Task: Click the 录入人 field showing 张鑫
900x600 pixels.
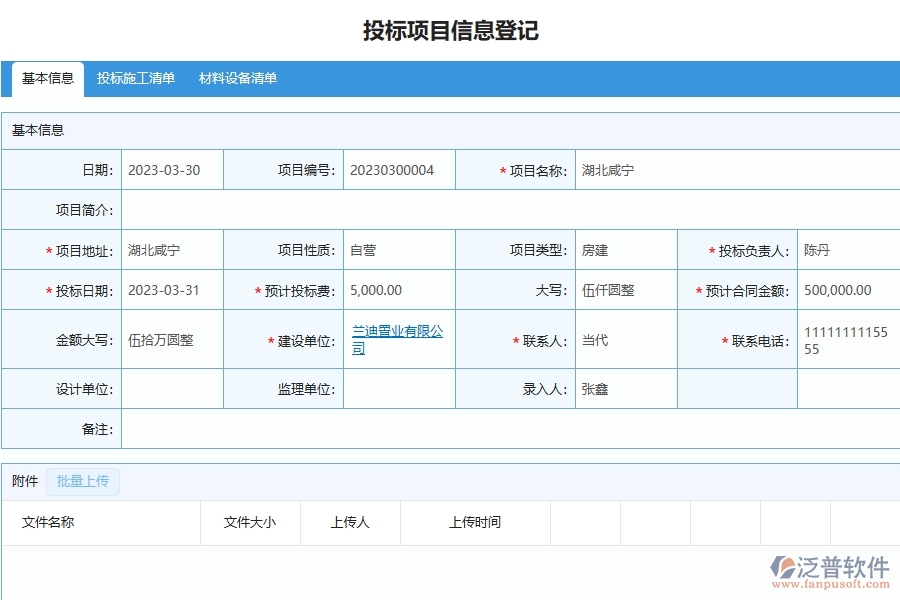Action: tap(620, 389)
